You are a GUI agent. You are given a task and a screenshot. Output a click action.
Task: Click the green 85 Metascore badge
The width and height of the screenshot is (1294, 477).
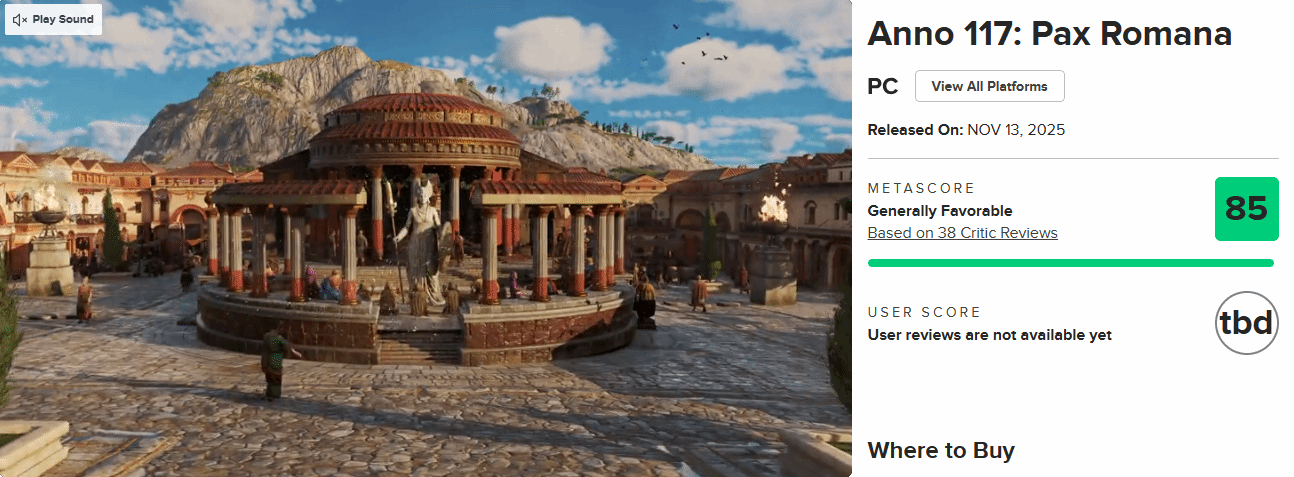[1246, 209]
